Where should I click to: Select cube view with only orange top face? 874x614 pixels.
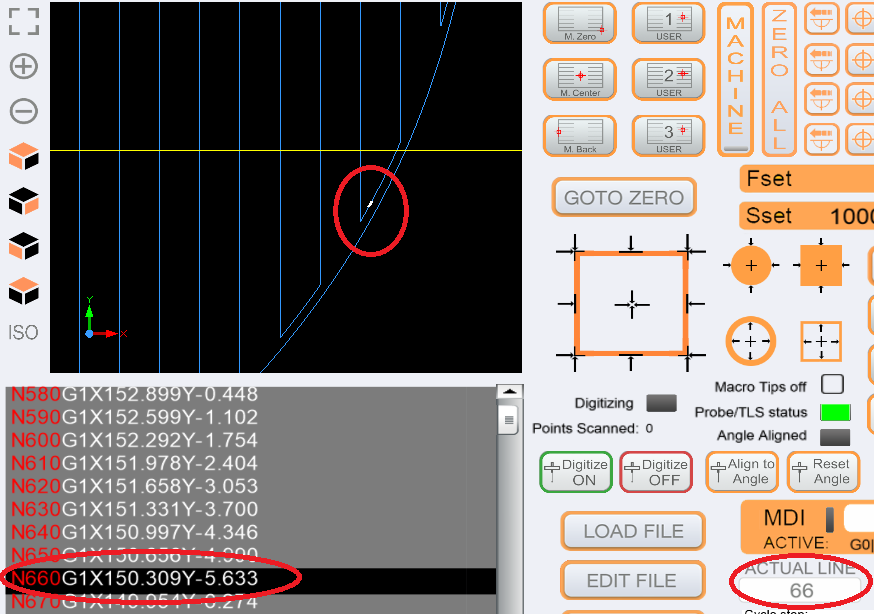coord(24,291)
